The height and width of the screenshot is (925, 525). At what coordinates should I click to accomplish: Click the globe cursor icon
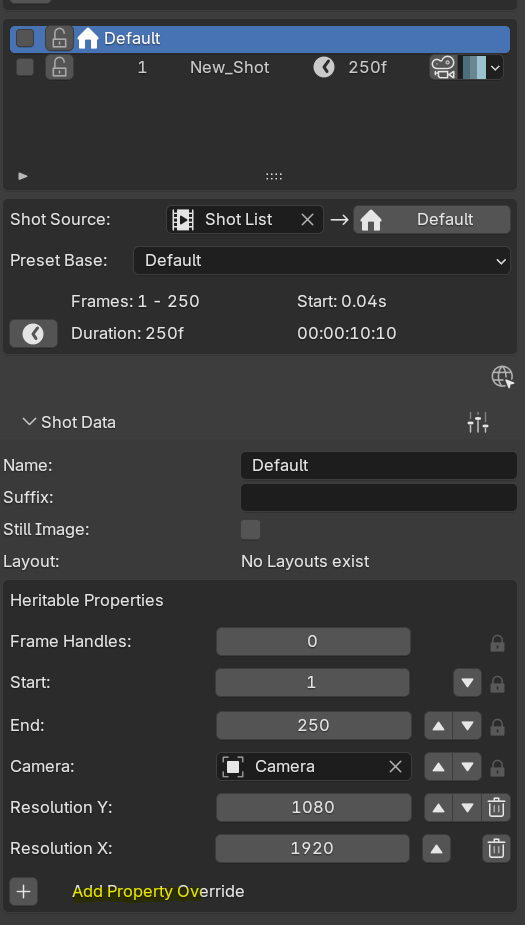click(x=503, y=376)
